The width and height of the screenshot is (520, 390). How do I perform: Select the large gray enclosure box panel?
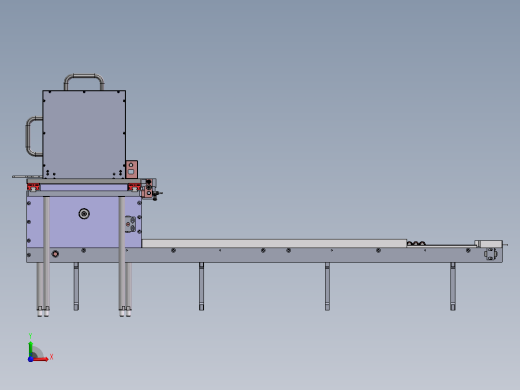tap(84, 134)
